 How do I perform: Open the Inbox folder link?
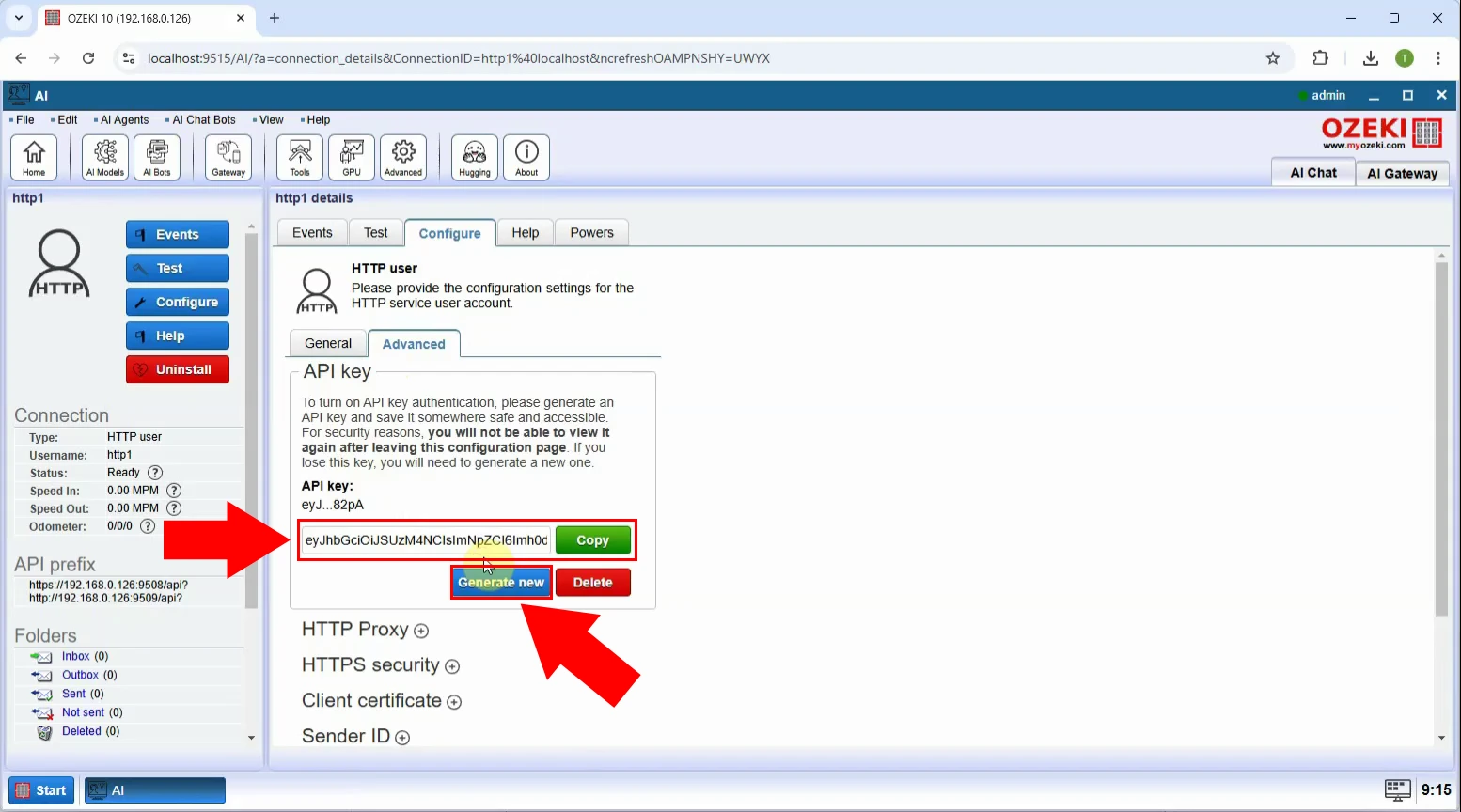tap(75, 657)
